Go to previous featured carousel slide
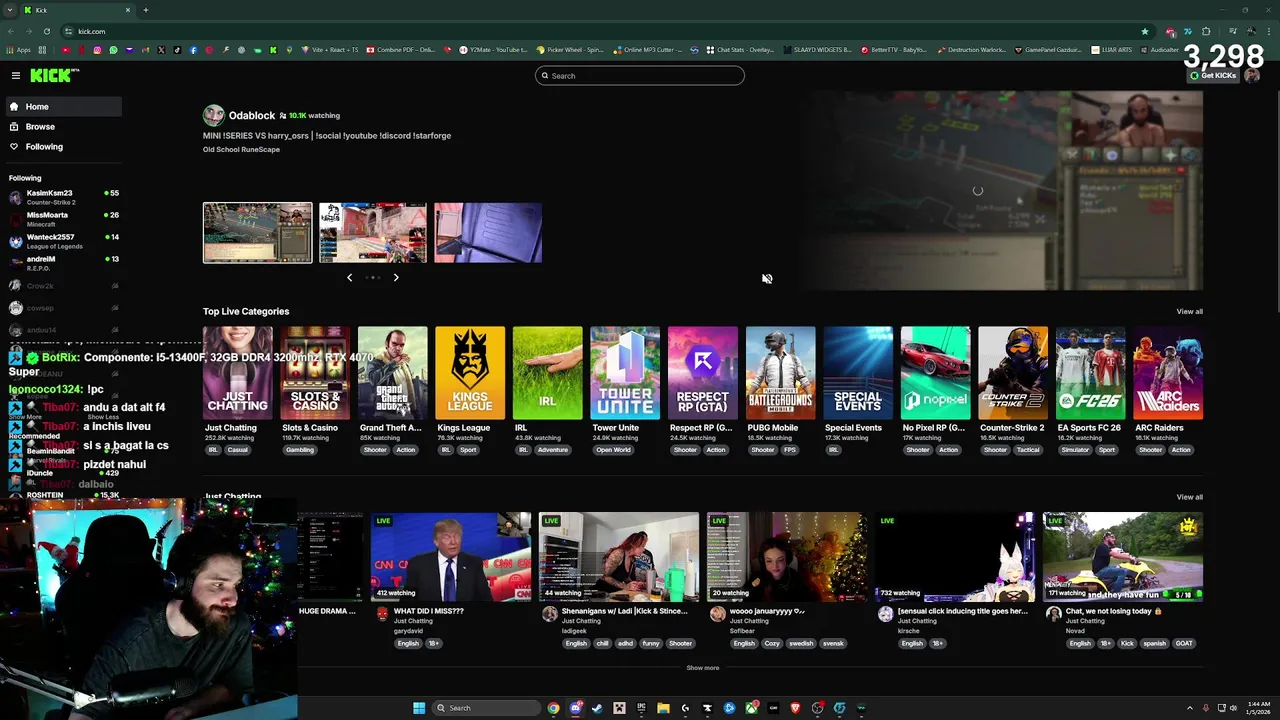Viewport: 1280px width, 720px height. click(x=349, y=278)
